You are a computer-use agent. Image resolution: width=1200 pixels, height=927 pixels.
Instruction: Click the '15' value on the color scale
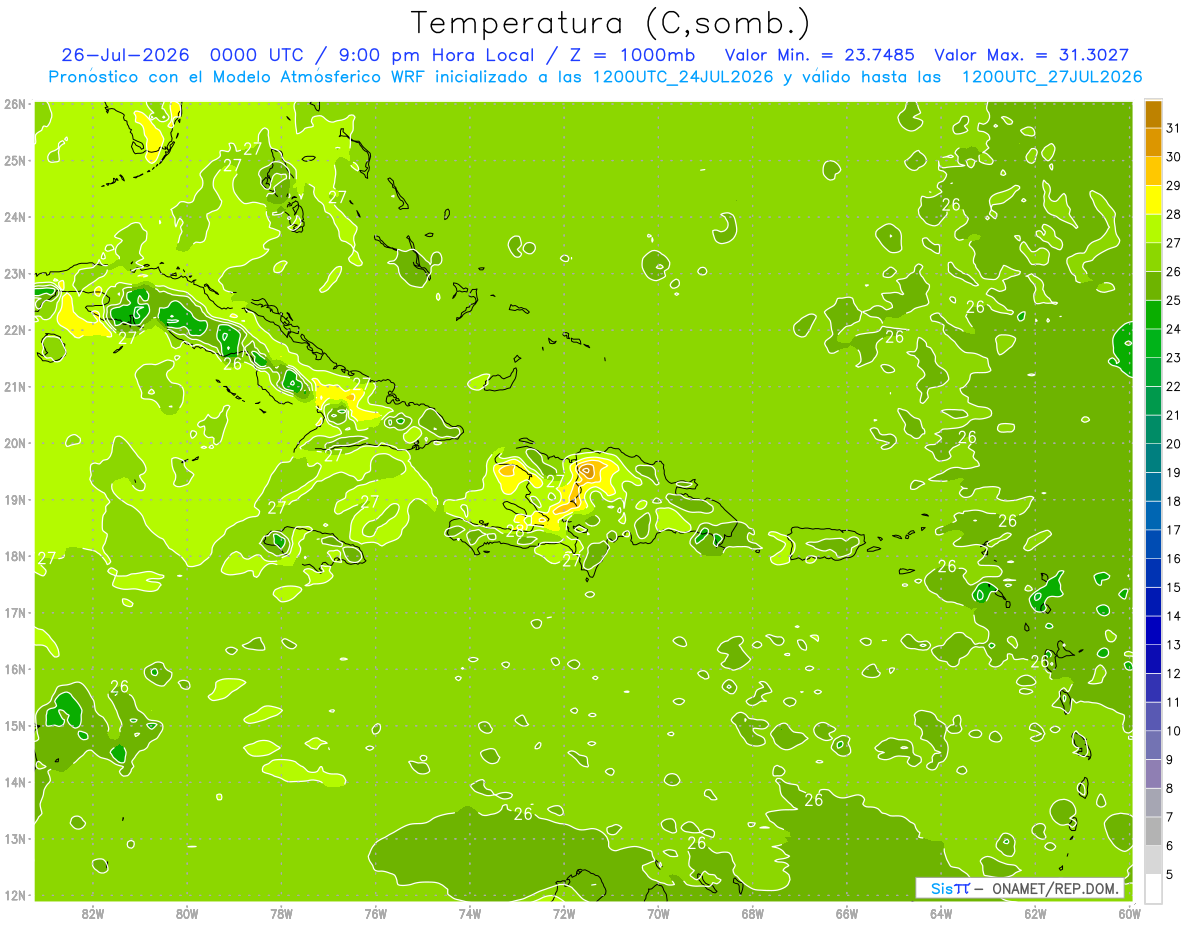coord(1173,587)
